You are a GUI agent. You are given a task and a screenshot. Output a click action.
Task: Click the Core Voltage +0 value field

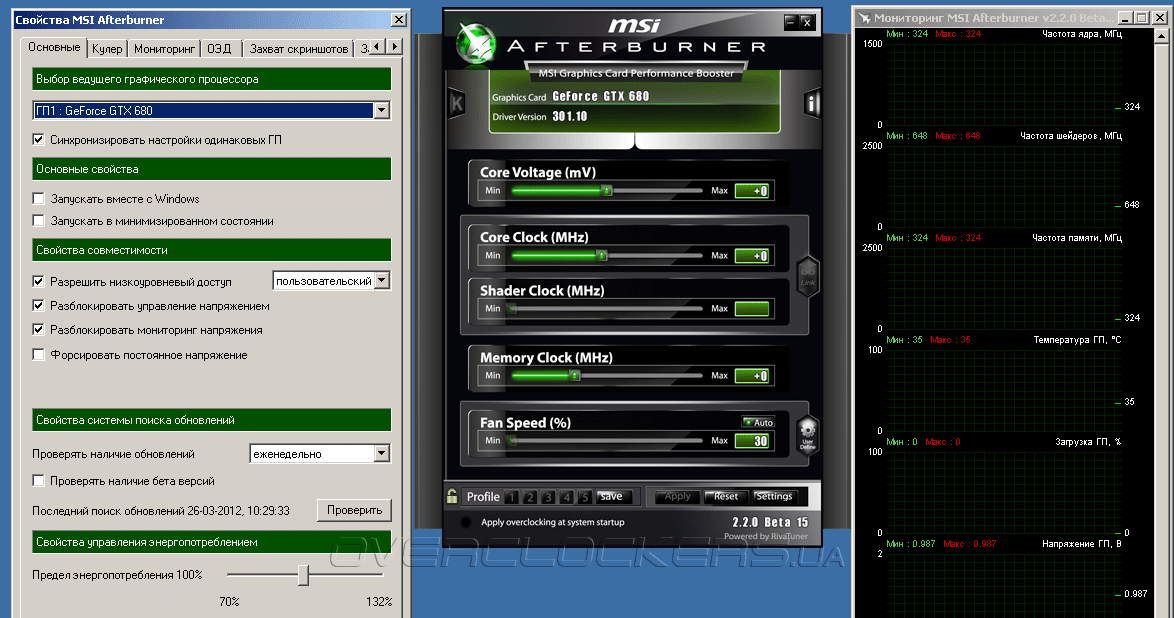click(x=752, y=190)
